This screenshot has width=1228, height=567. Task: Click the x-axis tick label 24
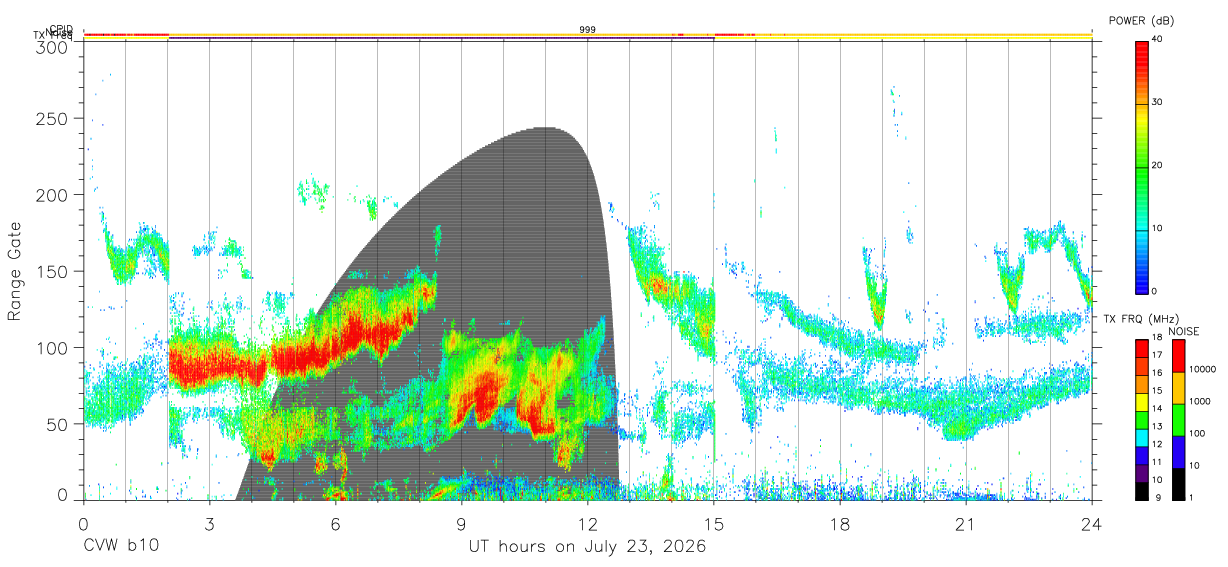click(x=1091, y=524)
